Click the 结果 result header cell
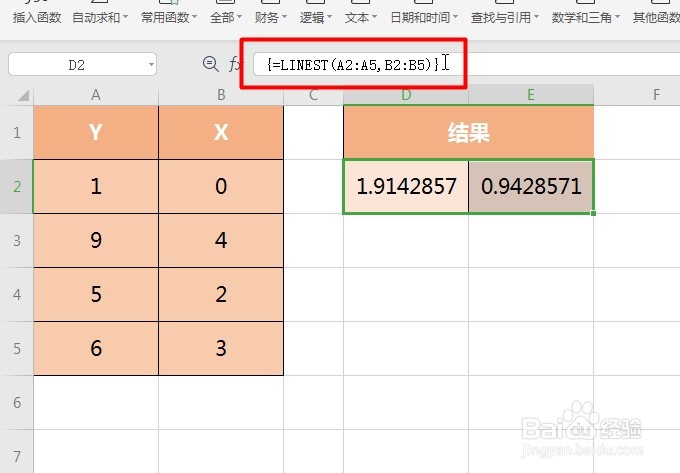The width and height of the screenshot is (680, 473). 468,132
